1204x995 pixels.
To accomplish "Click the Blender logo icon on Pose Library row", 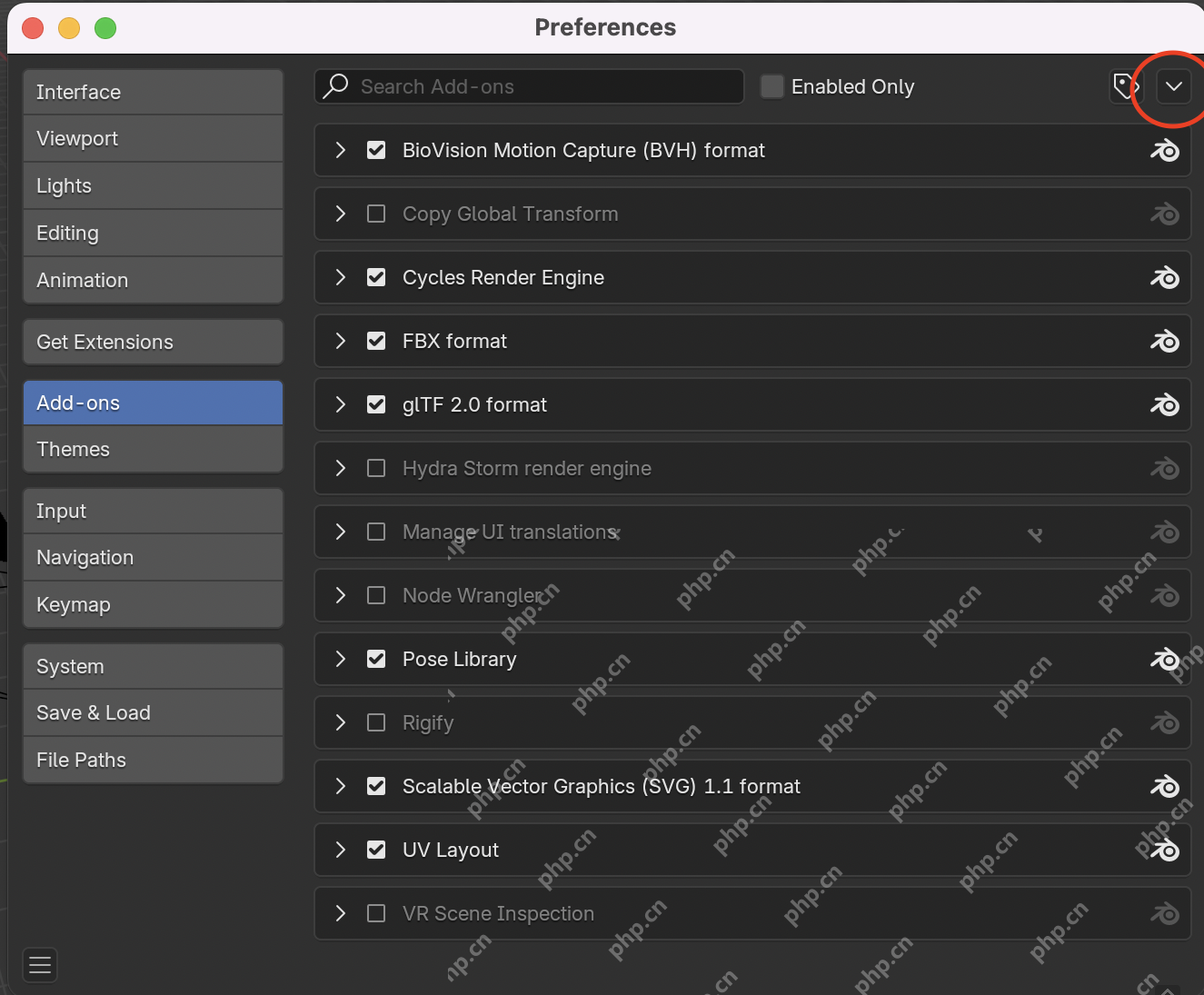I will click(1165, 659).
